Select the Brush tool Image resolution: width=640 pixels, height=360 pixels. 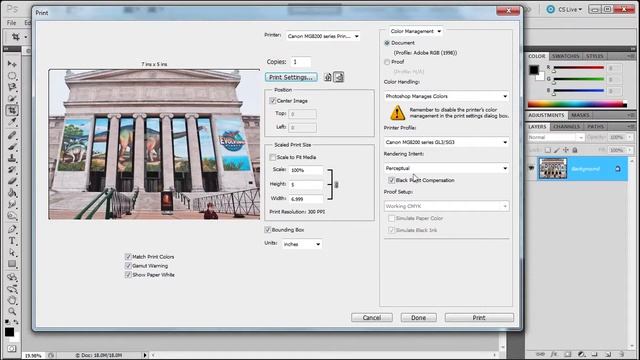coord(12,146)
